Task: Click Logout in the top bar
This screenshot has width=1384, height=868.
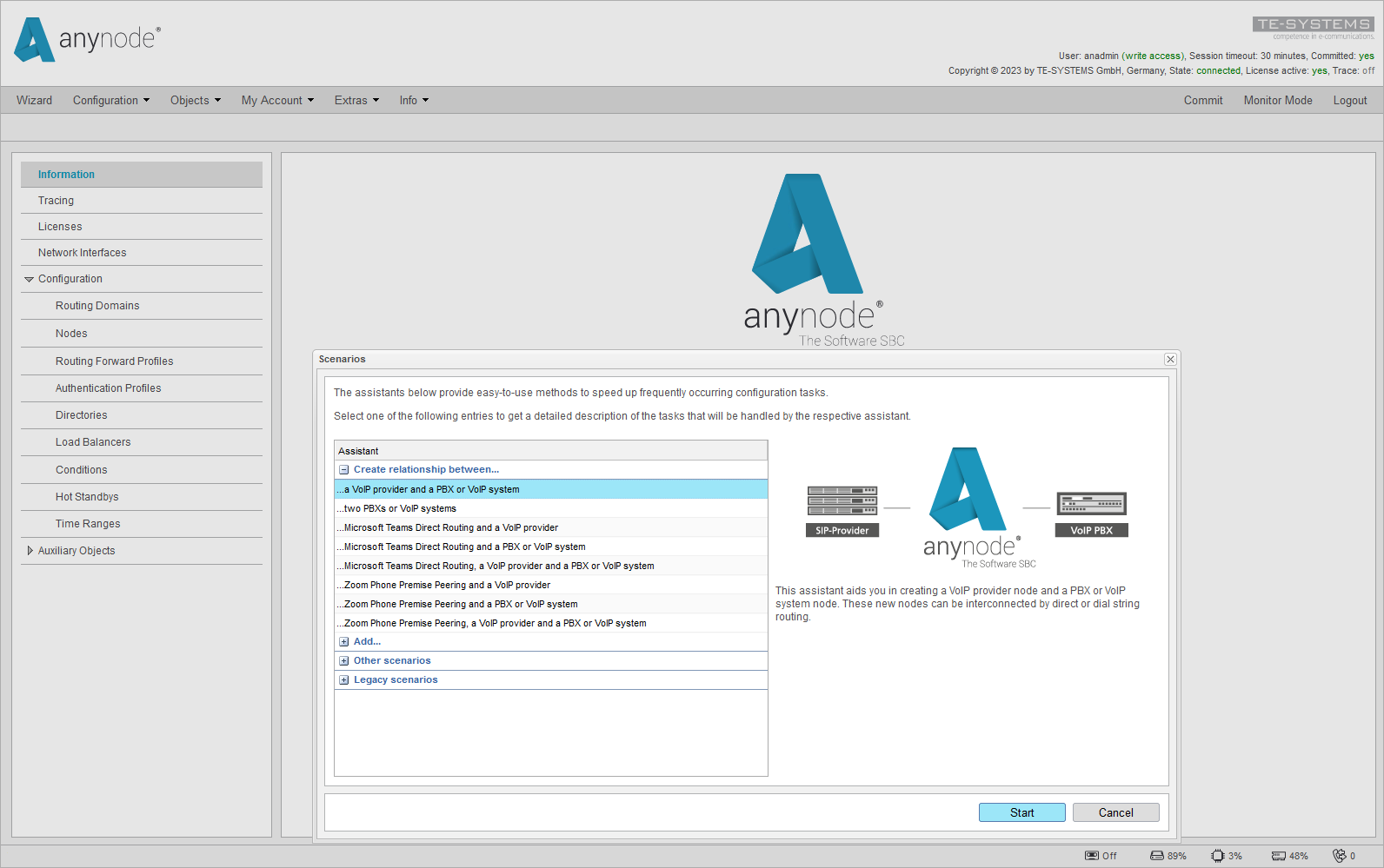Action: pyautogui.click(x=1350, y=101)
